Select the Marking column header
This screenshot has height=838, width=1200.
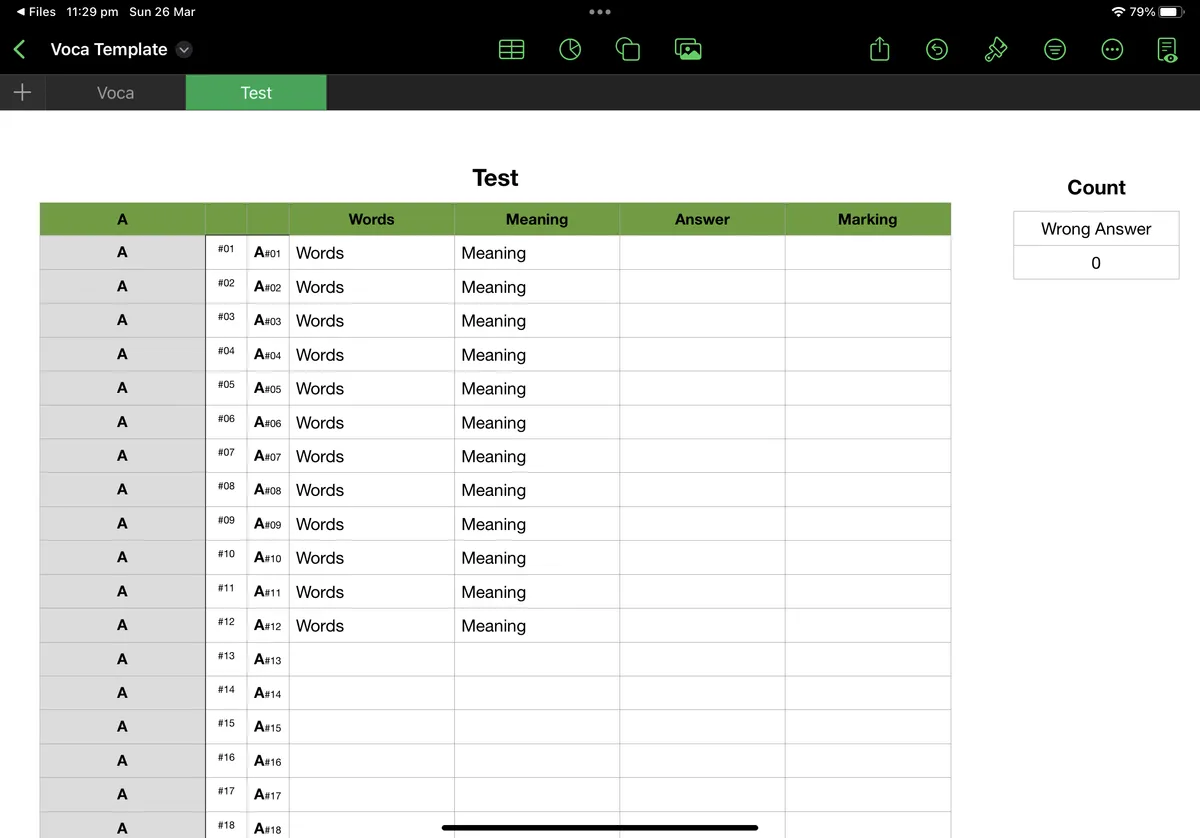(x=867, y=219)
